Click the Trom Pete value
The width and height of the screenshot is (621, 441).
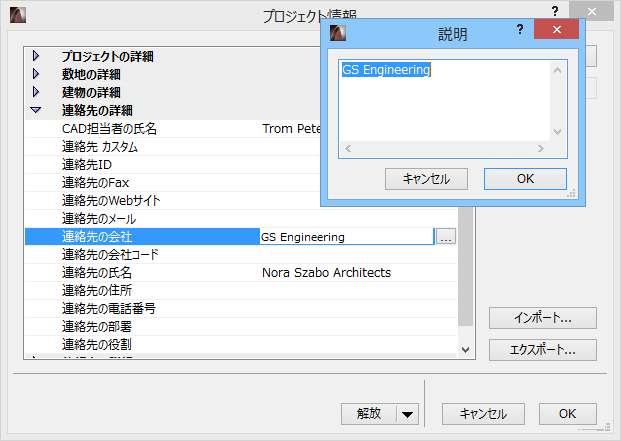click(x=291, y=129)
